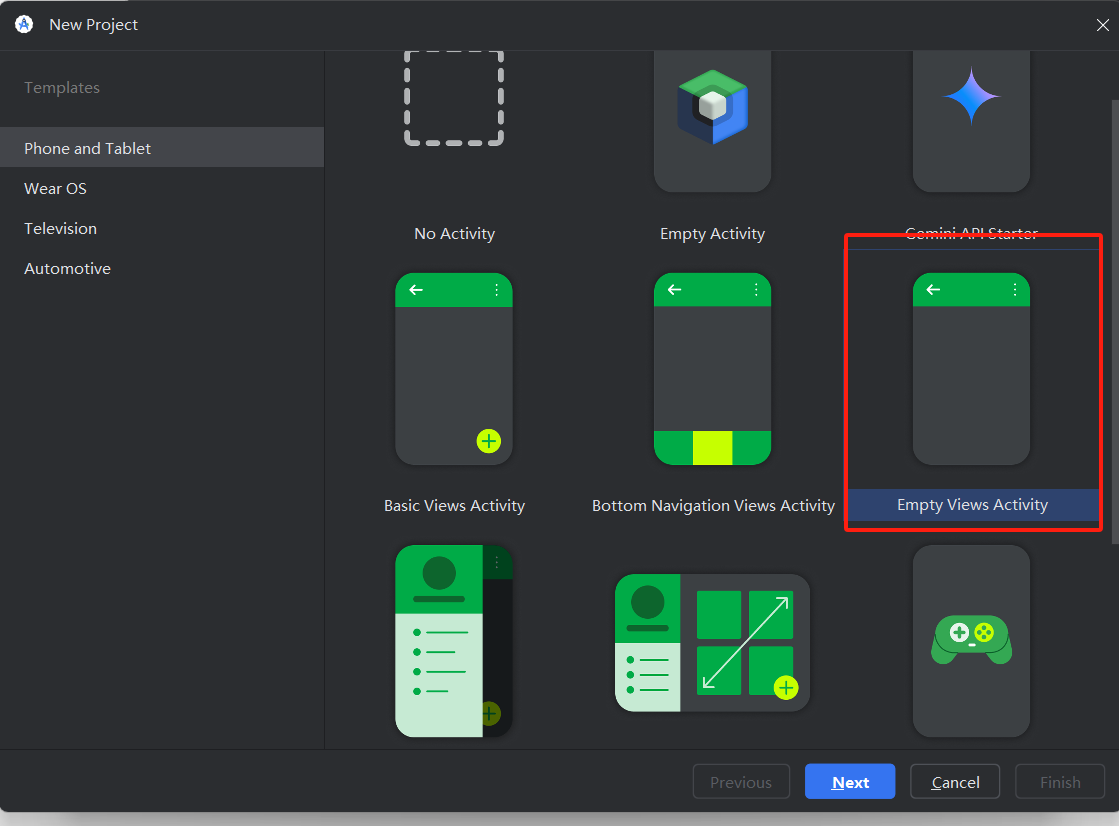The image size is (1119, 826).
Task: Switch to Automotive templates
Action: point(162,268)
